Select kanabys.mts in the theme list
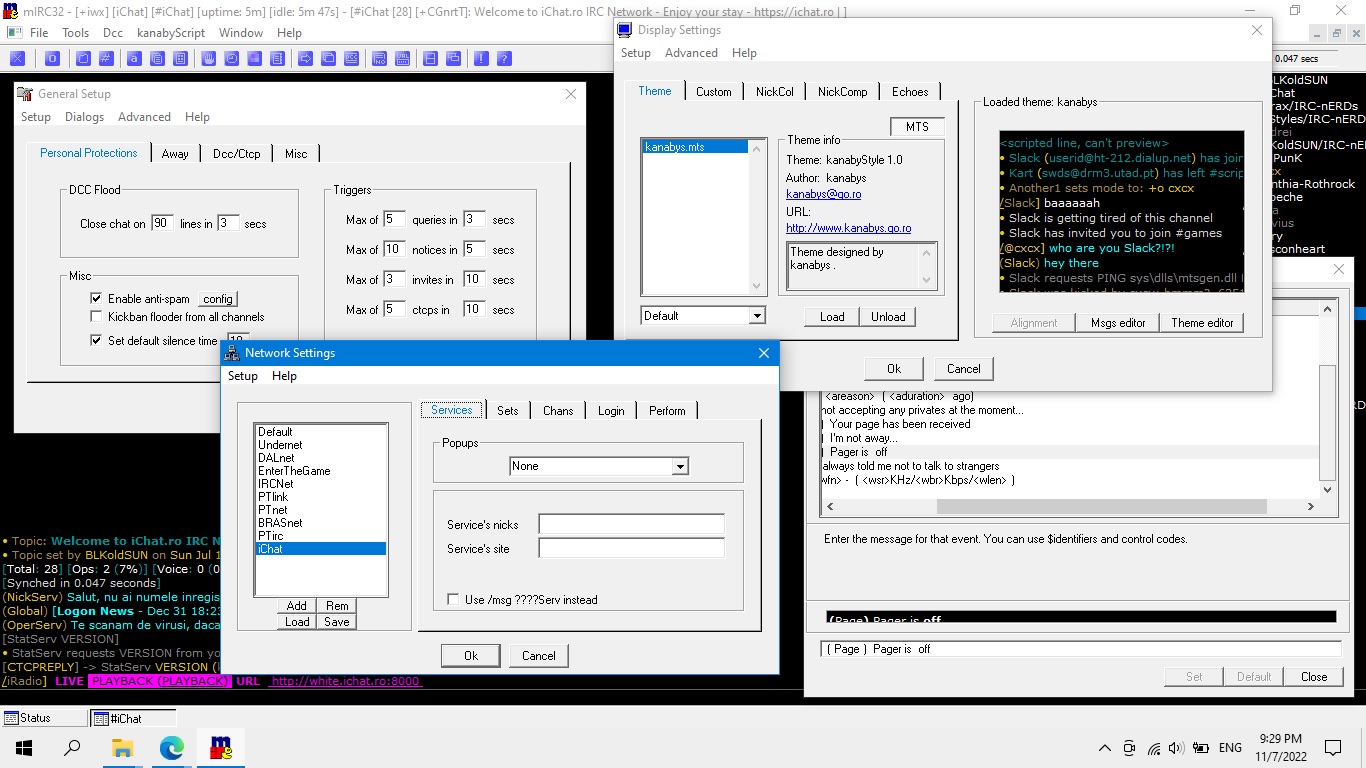This screenshot has width=1366, height=768. (x=694, y=147)
